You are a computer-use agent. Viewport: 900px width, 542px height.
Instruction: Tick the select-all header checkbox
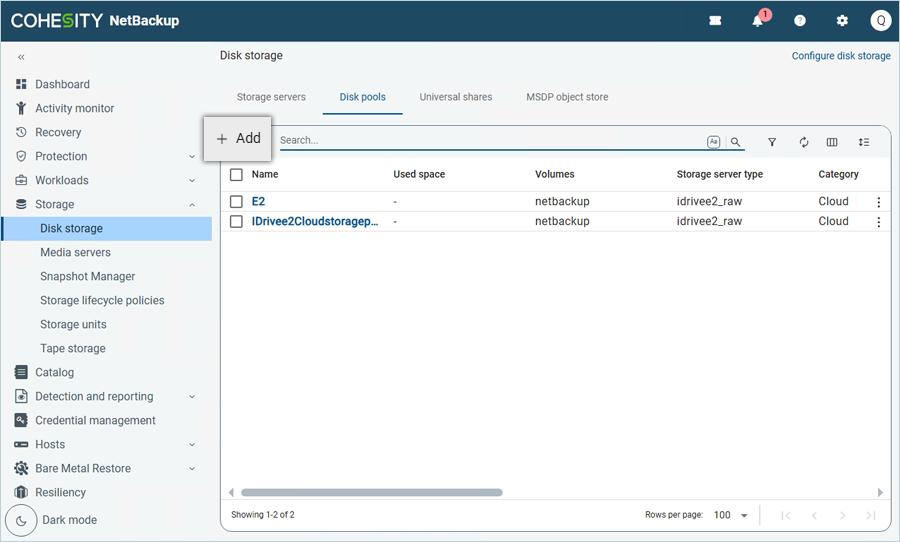click(237, 174)
